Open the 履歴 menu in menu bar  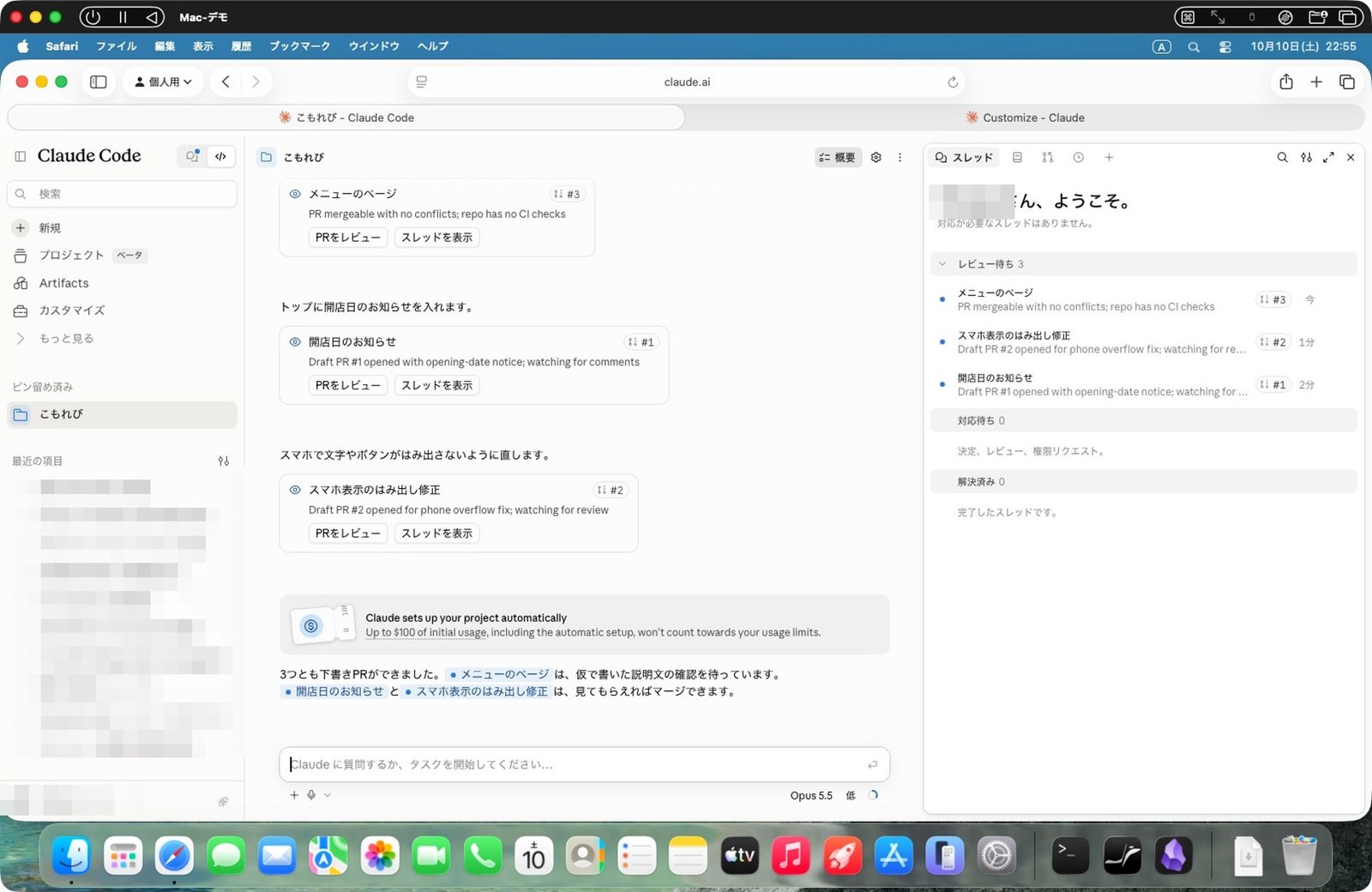tap(242, 46)
